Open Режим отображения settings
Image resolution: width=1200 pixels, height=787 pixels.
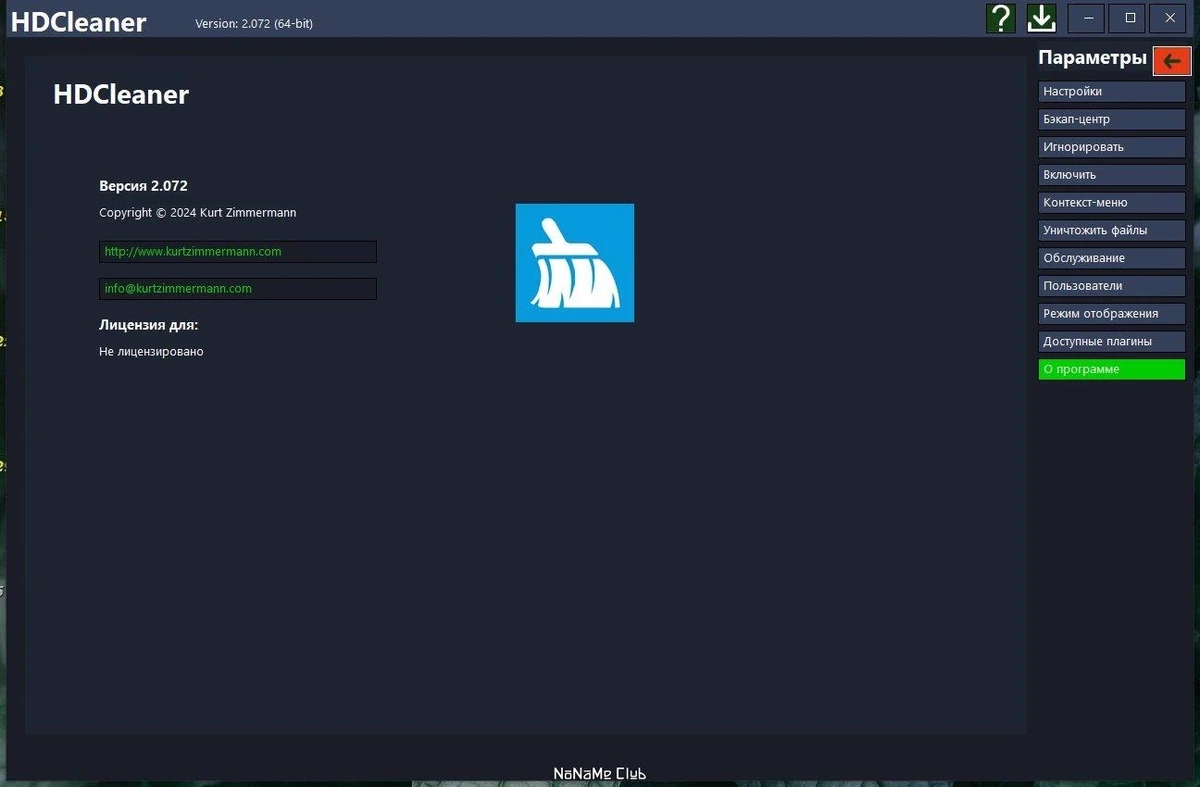click(x=1112, y=313)
